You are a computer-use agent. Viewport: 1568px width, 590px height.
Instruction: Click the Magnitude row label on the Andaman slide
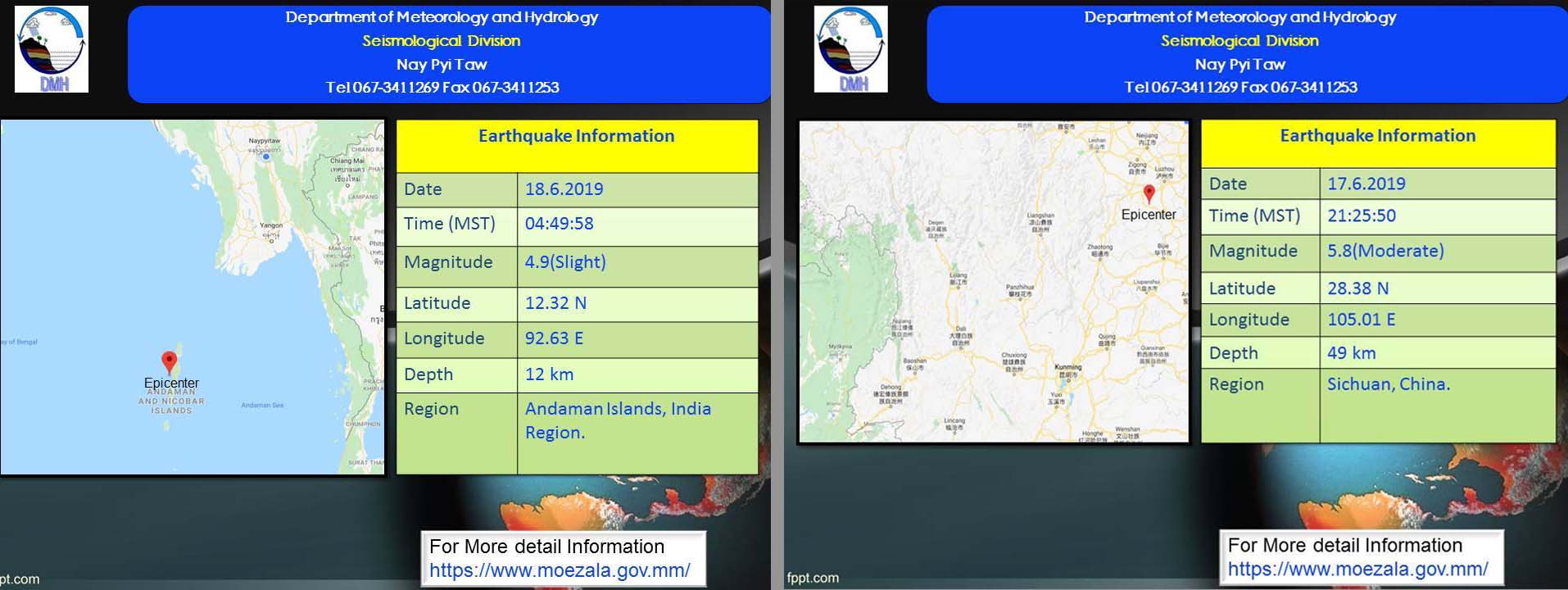click(x=448, y=262)
